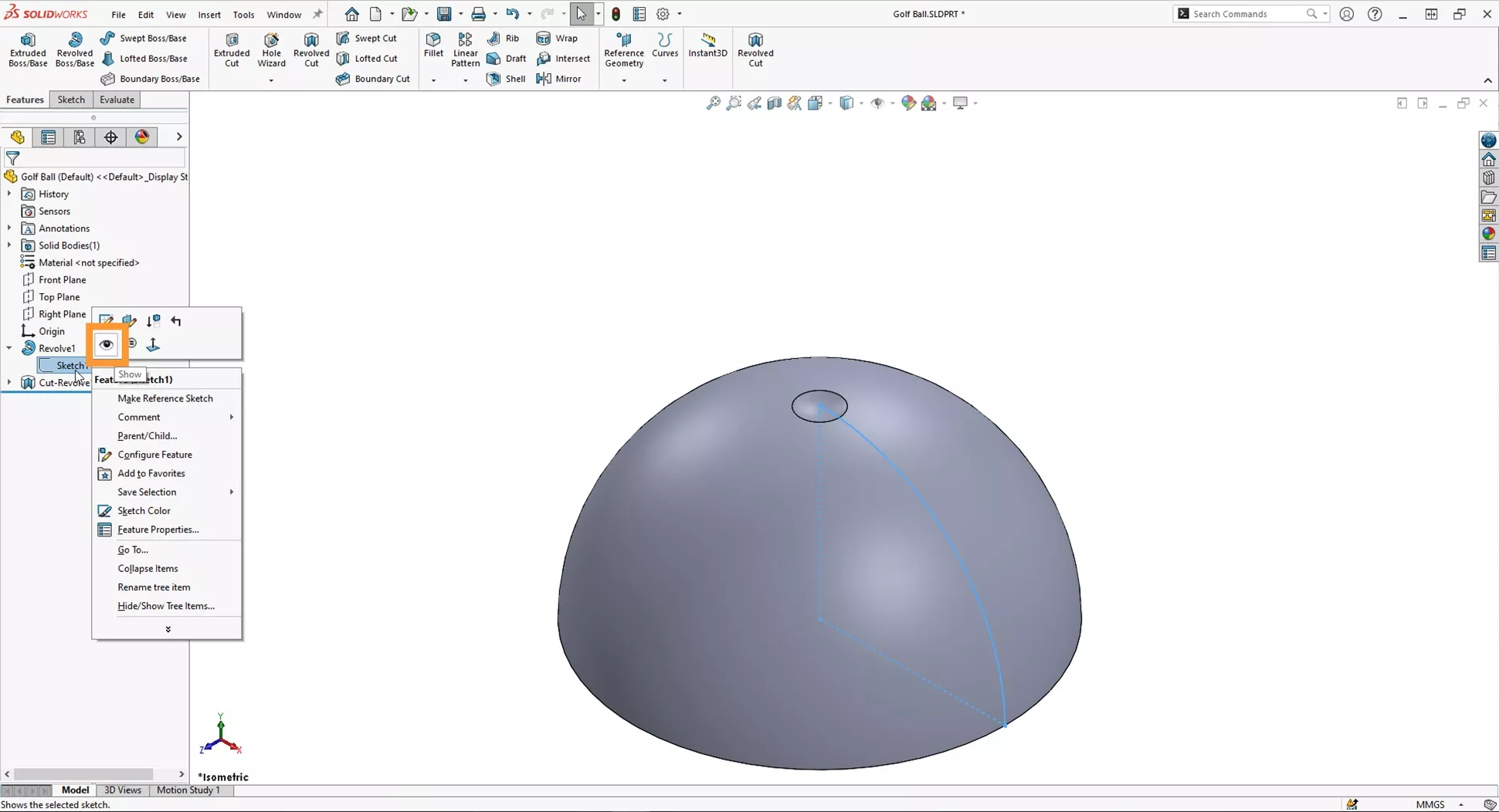Open the Hole Wizard
The image size is (1499, 812).
(x=271, y=49)
